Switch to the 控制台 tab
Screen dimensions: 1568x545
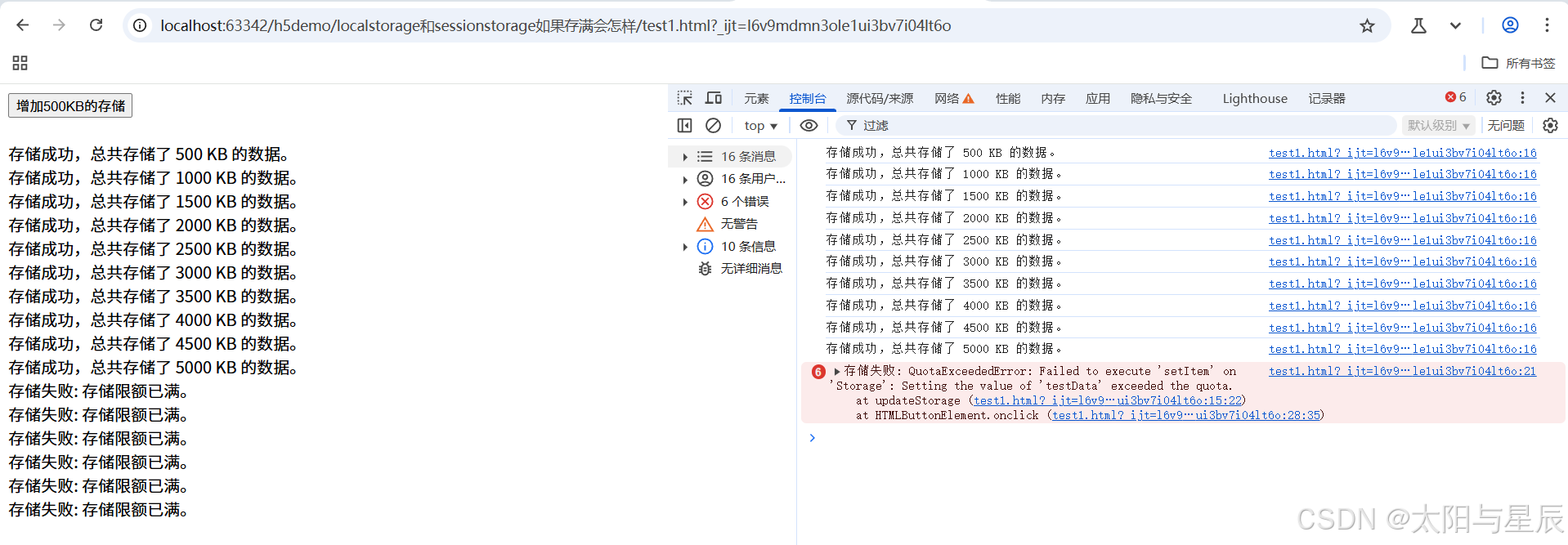click(807, 99)
